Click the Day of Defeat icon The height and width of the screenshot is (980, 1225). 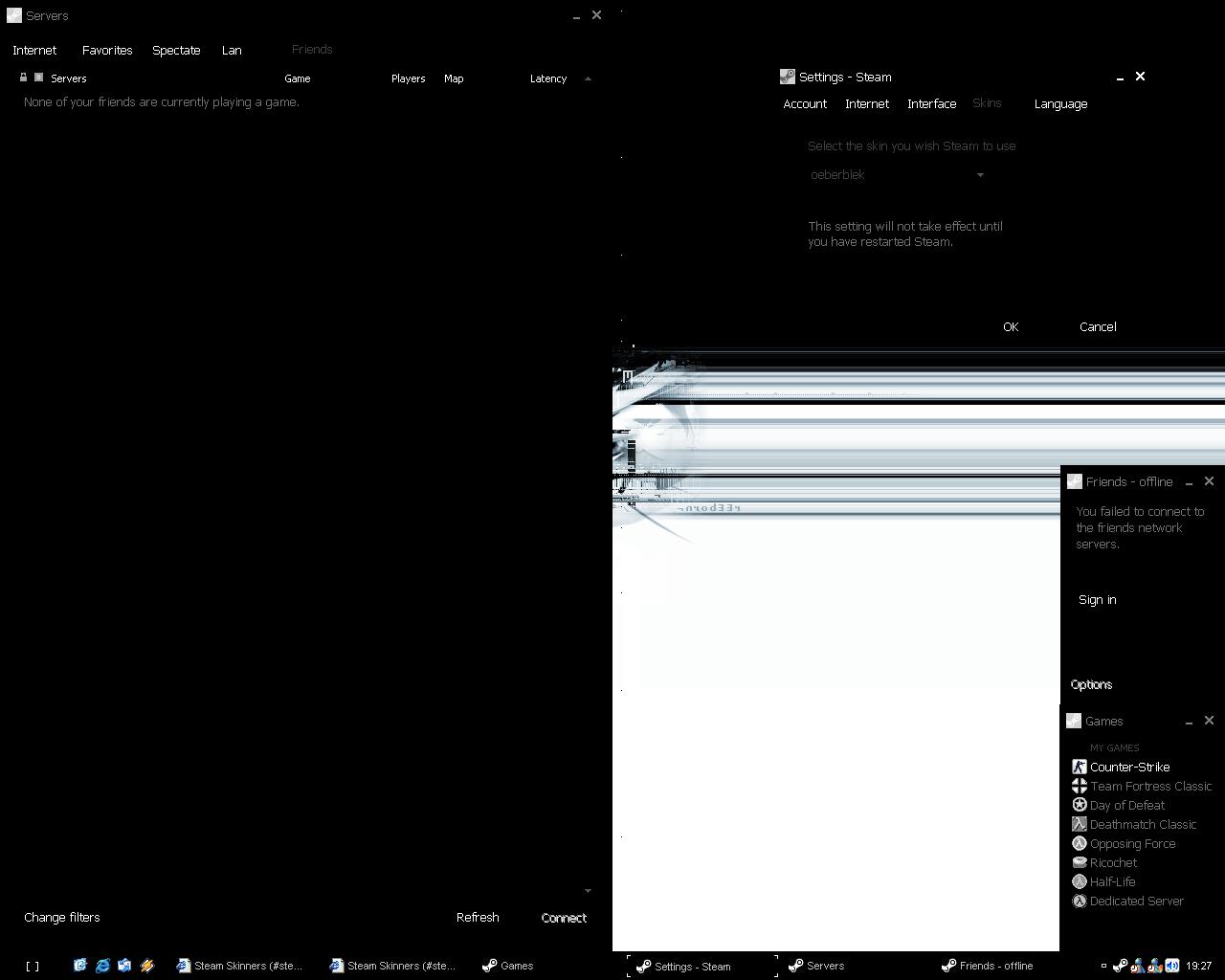[x=1079, y=805]
